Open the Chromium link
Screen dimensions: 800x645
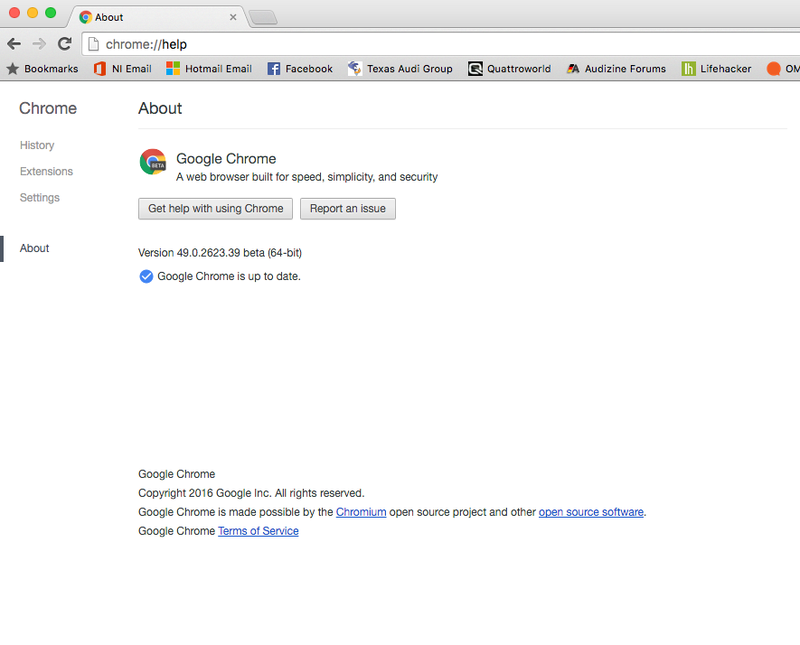pyautogui.click(x=361, y=512)
